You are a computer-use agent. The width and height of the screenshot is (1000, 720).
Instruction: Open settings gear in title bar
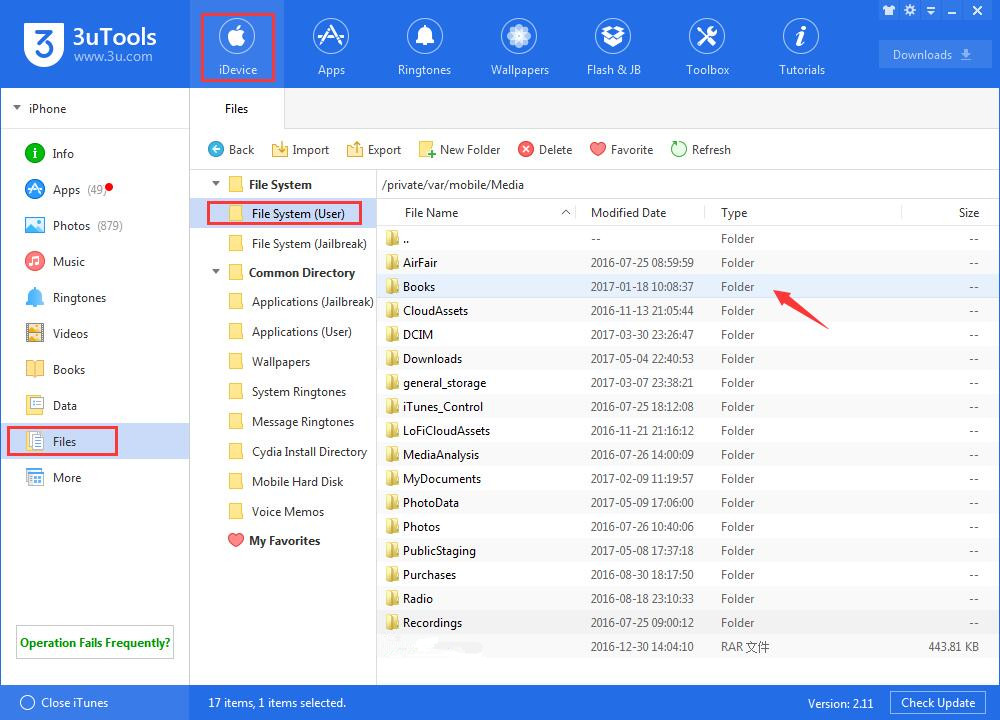click(910, 10)
